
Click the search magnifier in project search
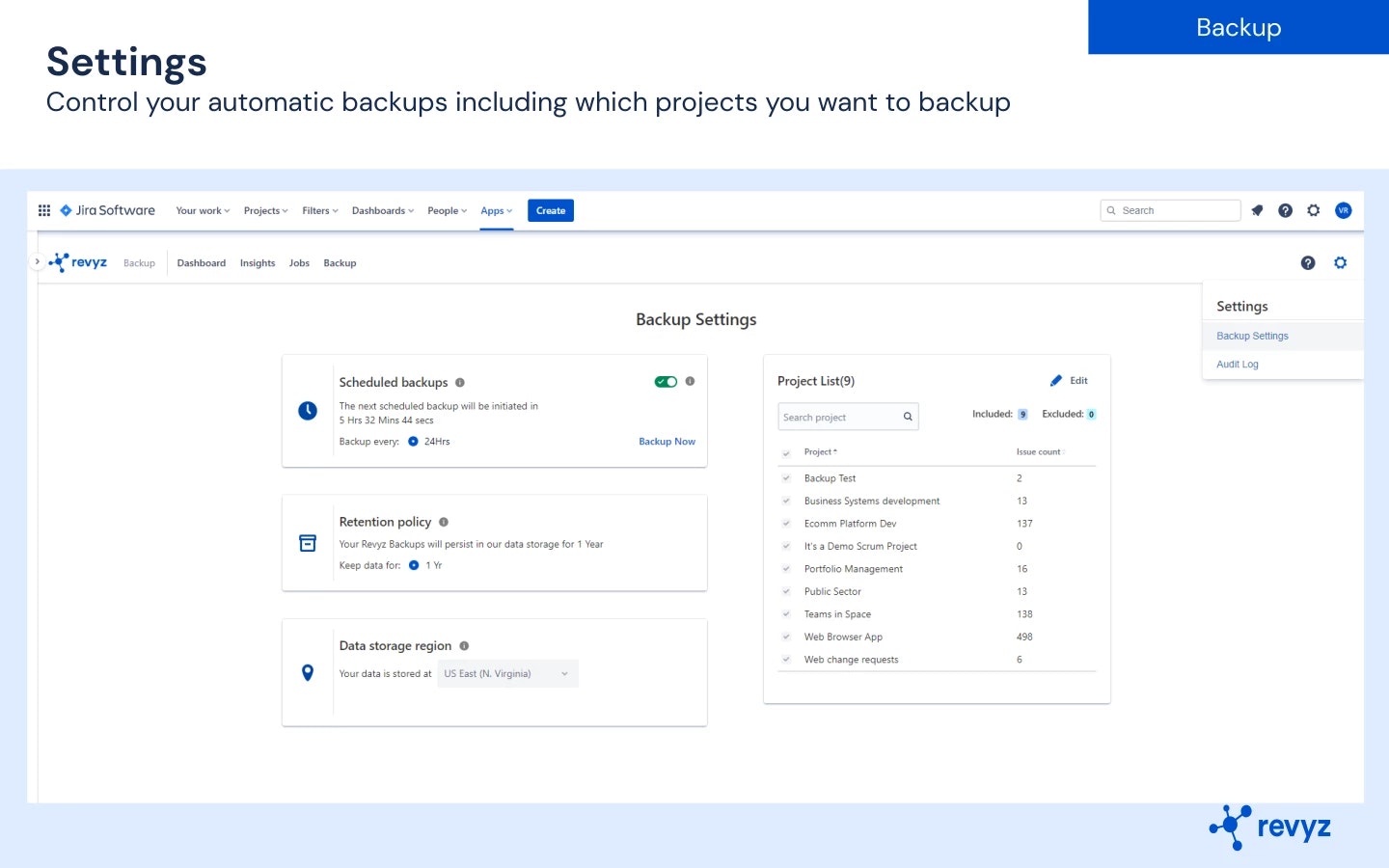click(x=908, y=417)
